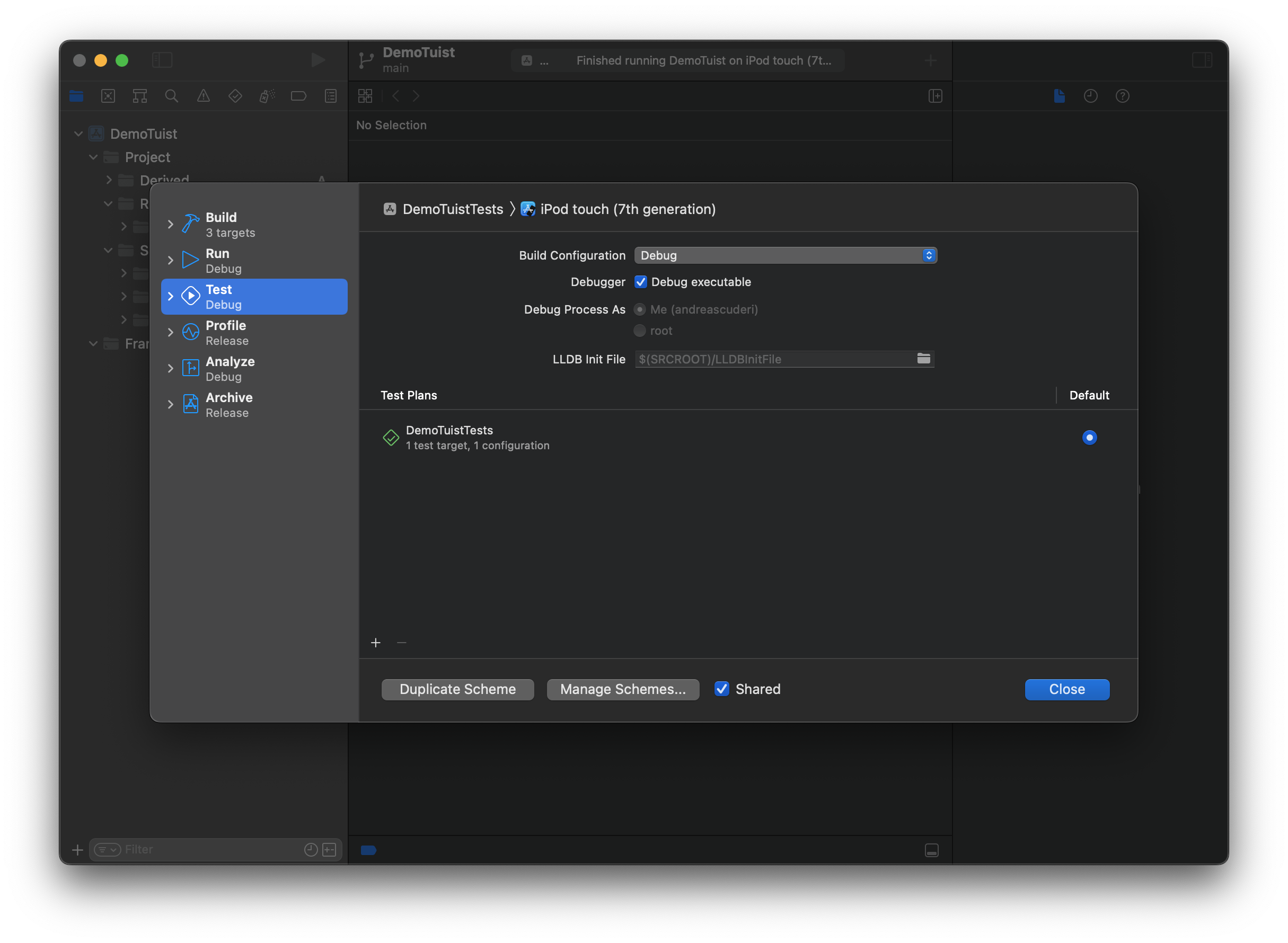Viewport: 1288px width, 943px height.
Task: Show the history inspector clock icon
Action: point(1090,96)
